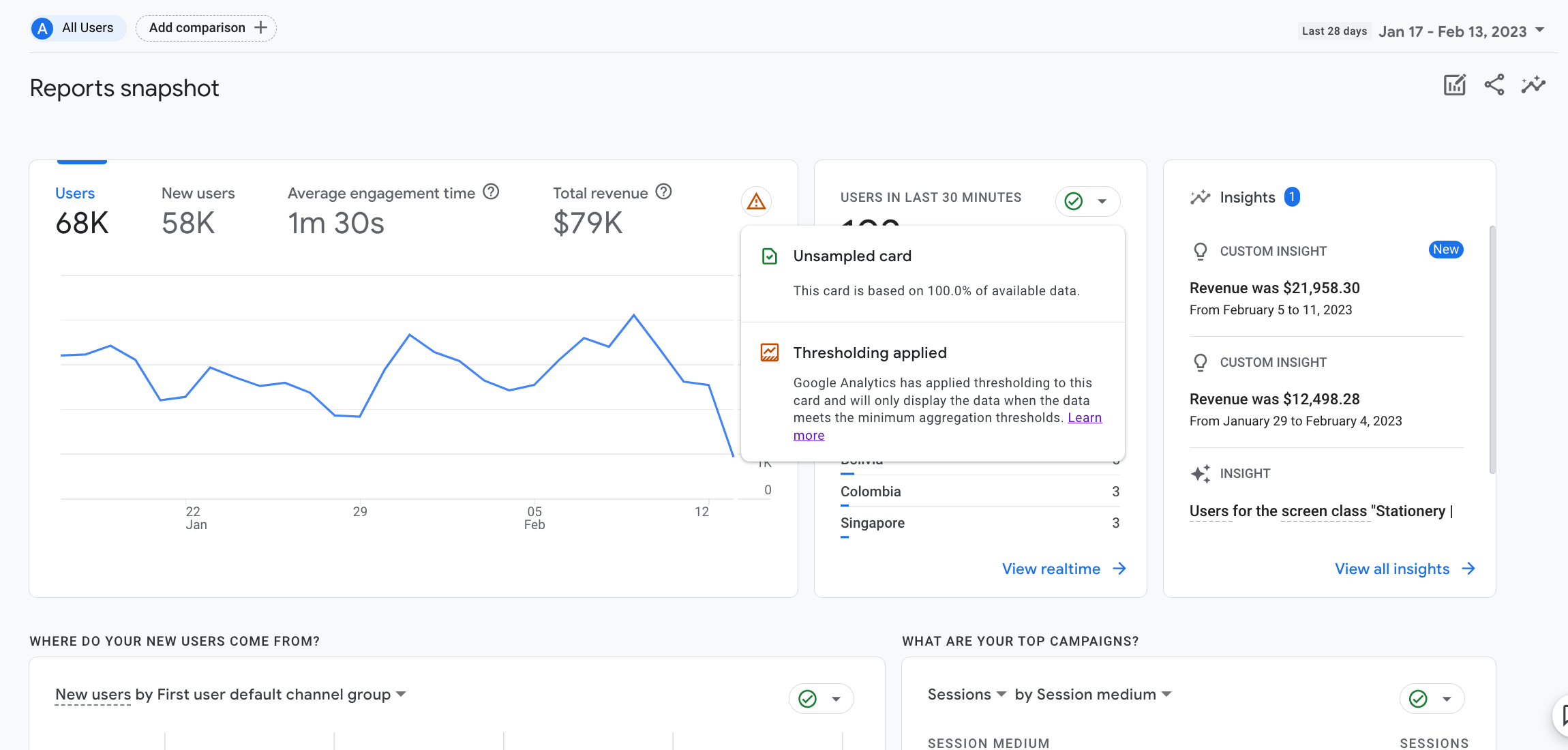Click the blue Insights count badge
1568x750 pixels.
point(1292,197)
